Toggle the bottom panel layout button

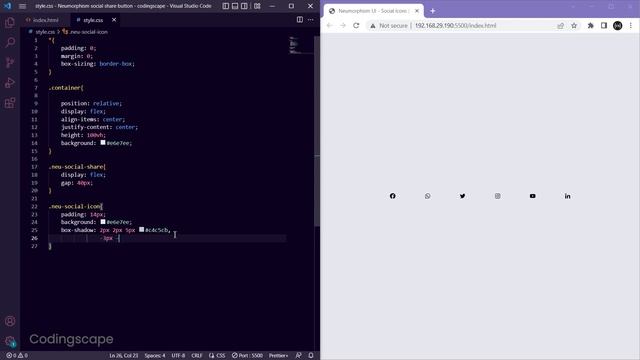(x=235, y=6)
